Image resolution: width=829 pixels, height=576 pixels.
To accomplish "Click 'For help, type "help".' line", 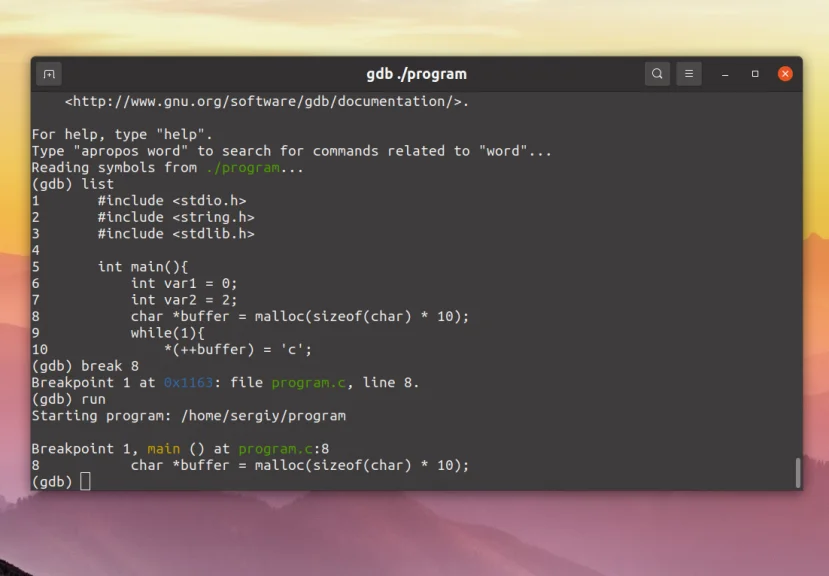I will (122, 134).
